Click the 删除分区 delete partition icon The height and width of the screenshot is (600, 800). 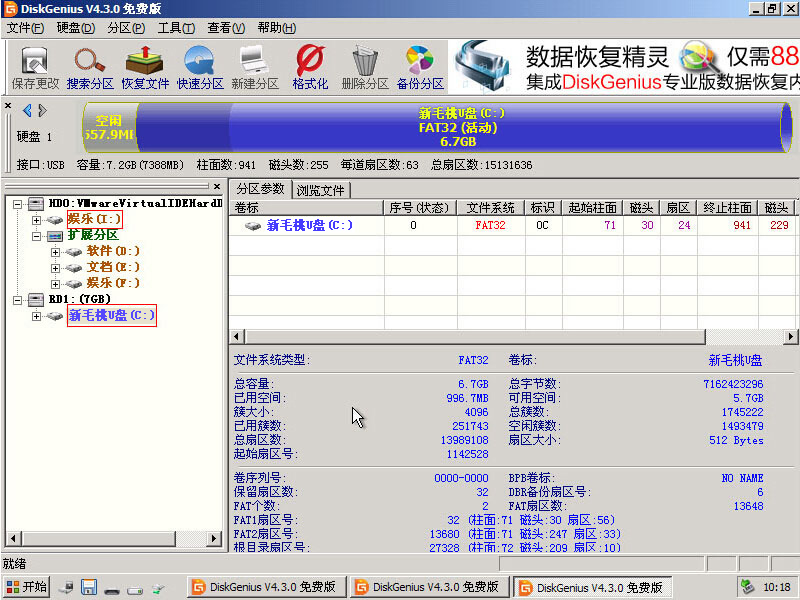click(x=365, y=67)
